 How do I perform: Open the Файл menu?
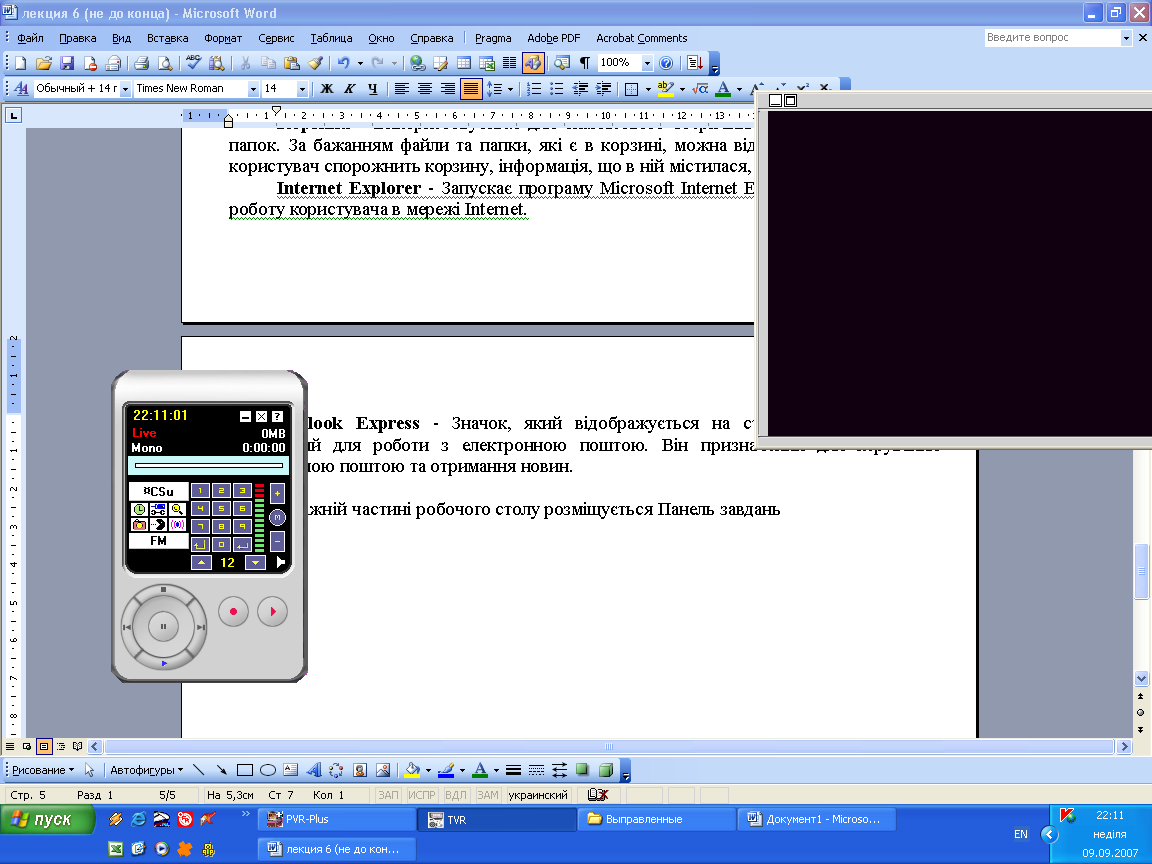click(x=30, y=38)
